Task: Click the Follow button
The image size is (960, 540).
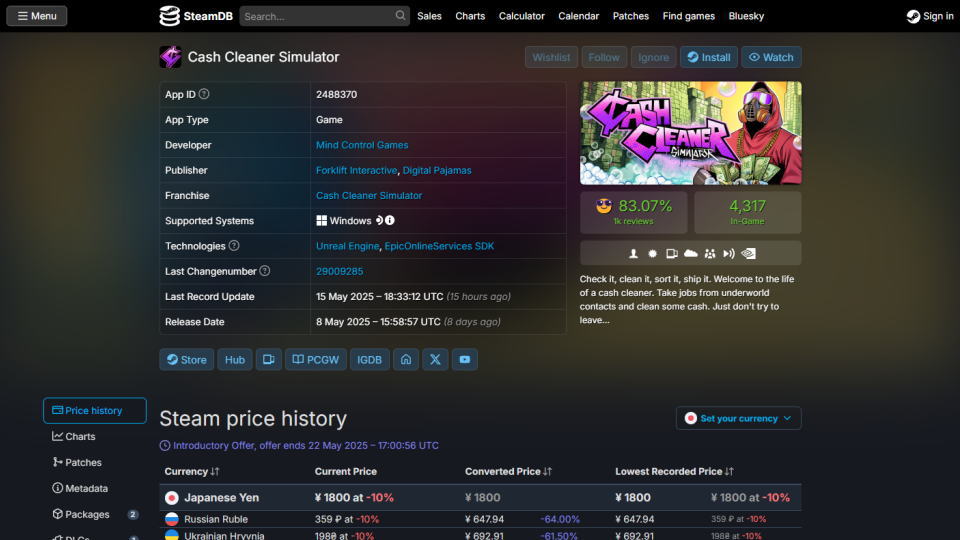Action: [604, 57]
